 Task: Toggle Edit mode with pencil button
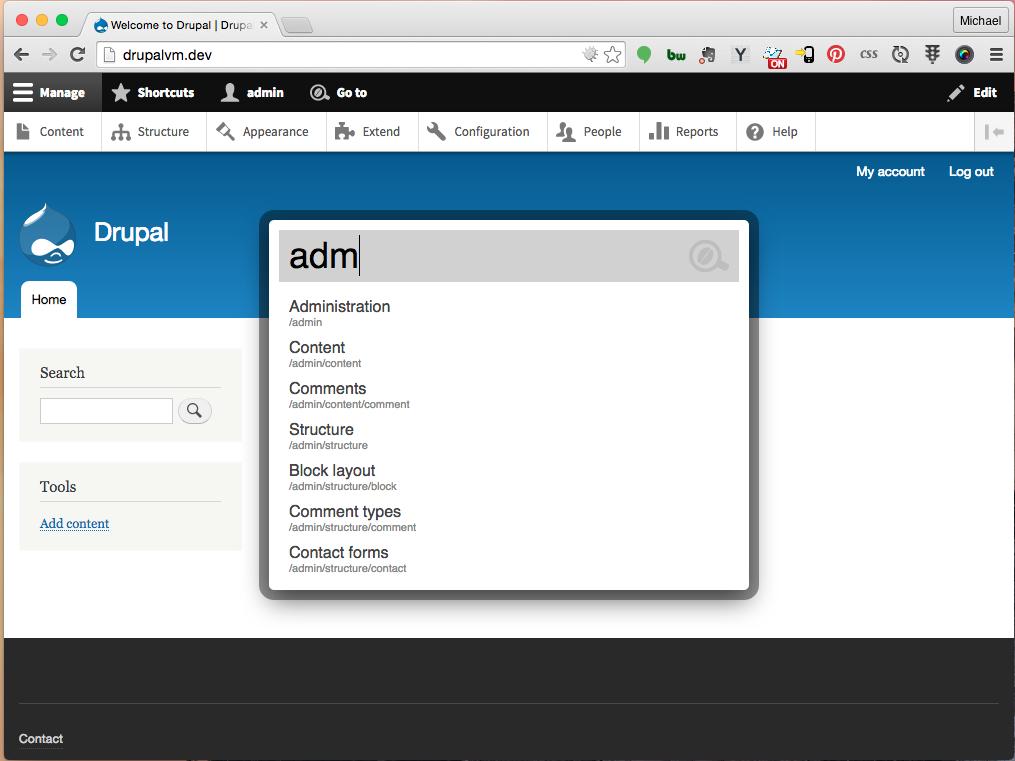(x=972, y=93)
